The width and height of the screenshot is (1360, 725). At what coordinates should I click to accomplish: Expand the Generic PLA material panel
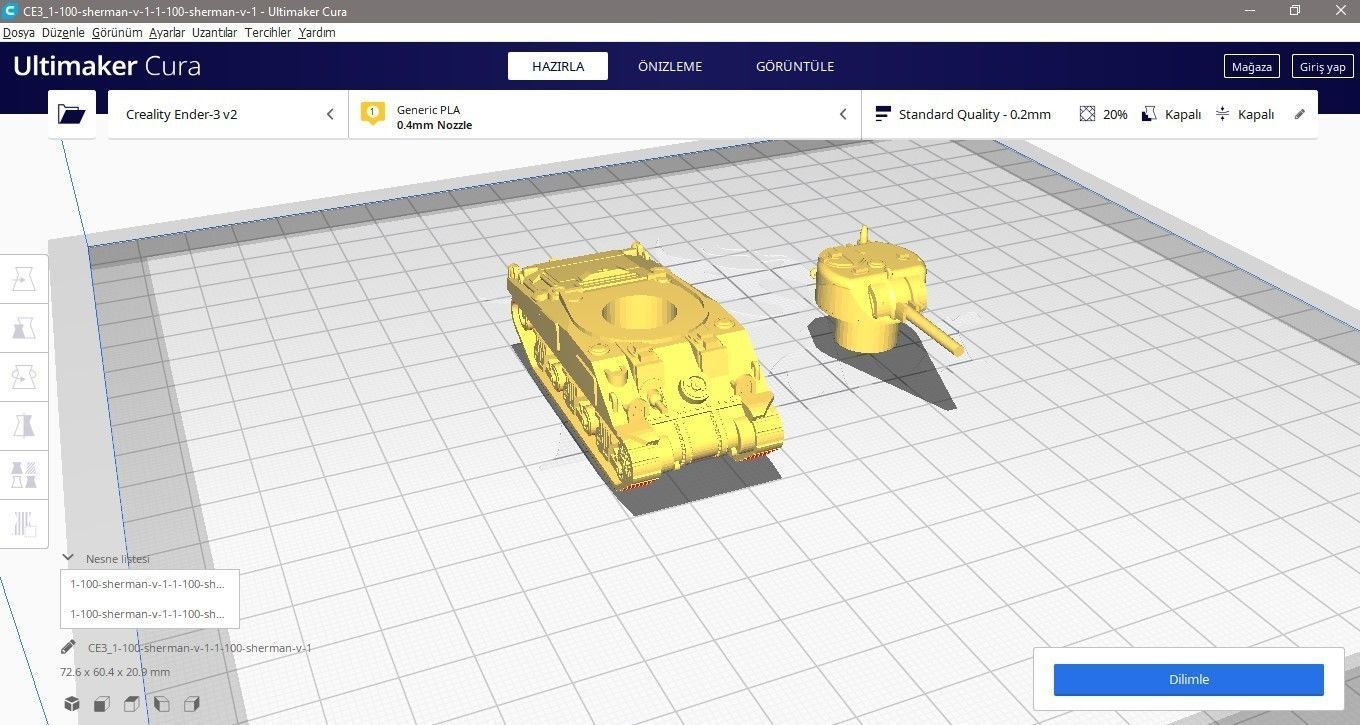[x=605, y=114]
